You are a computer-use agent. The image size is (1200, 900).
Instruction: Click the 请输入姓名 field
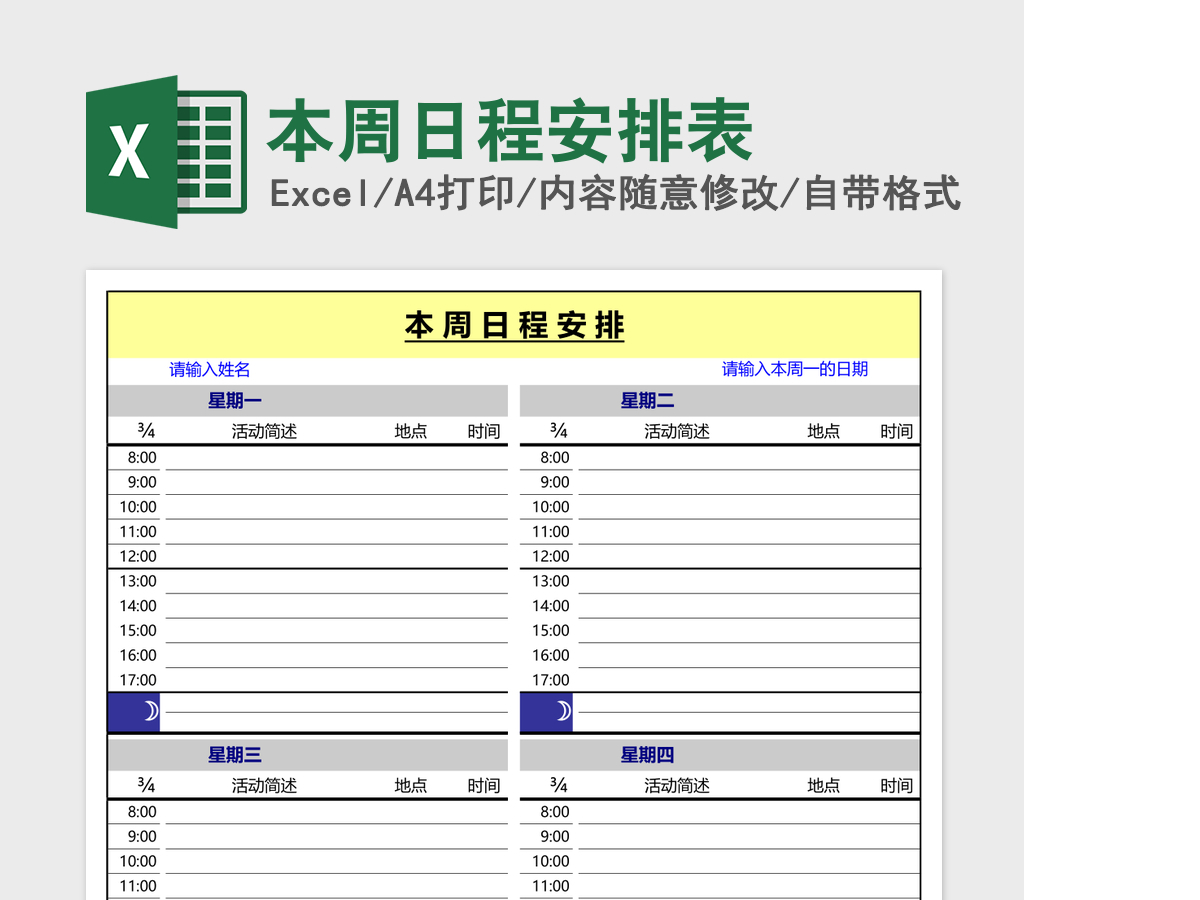210,369
